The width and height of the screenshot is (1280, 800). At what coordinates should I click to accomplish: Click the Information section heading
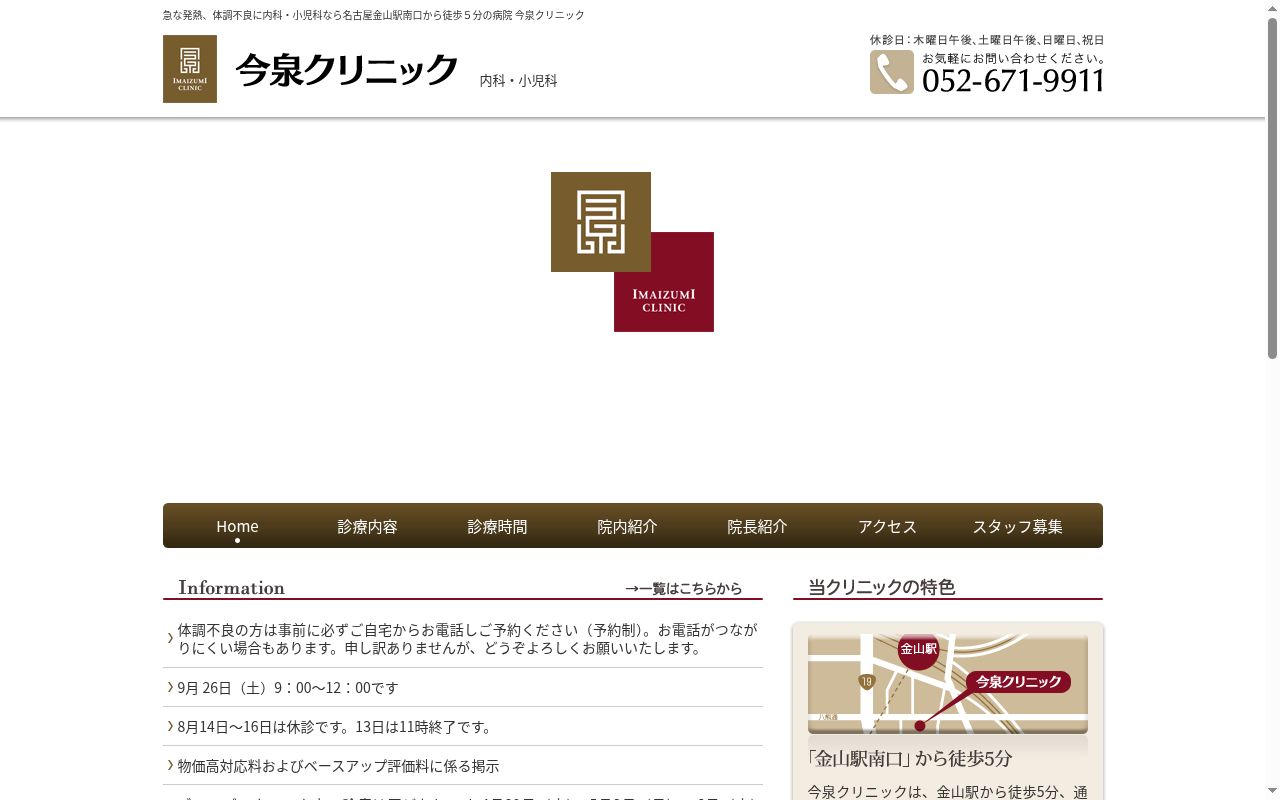pos(231,587)
